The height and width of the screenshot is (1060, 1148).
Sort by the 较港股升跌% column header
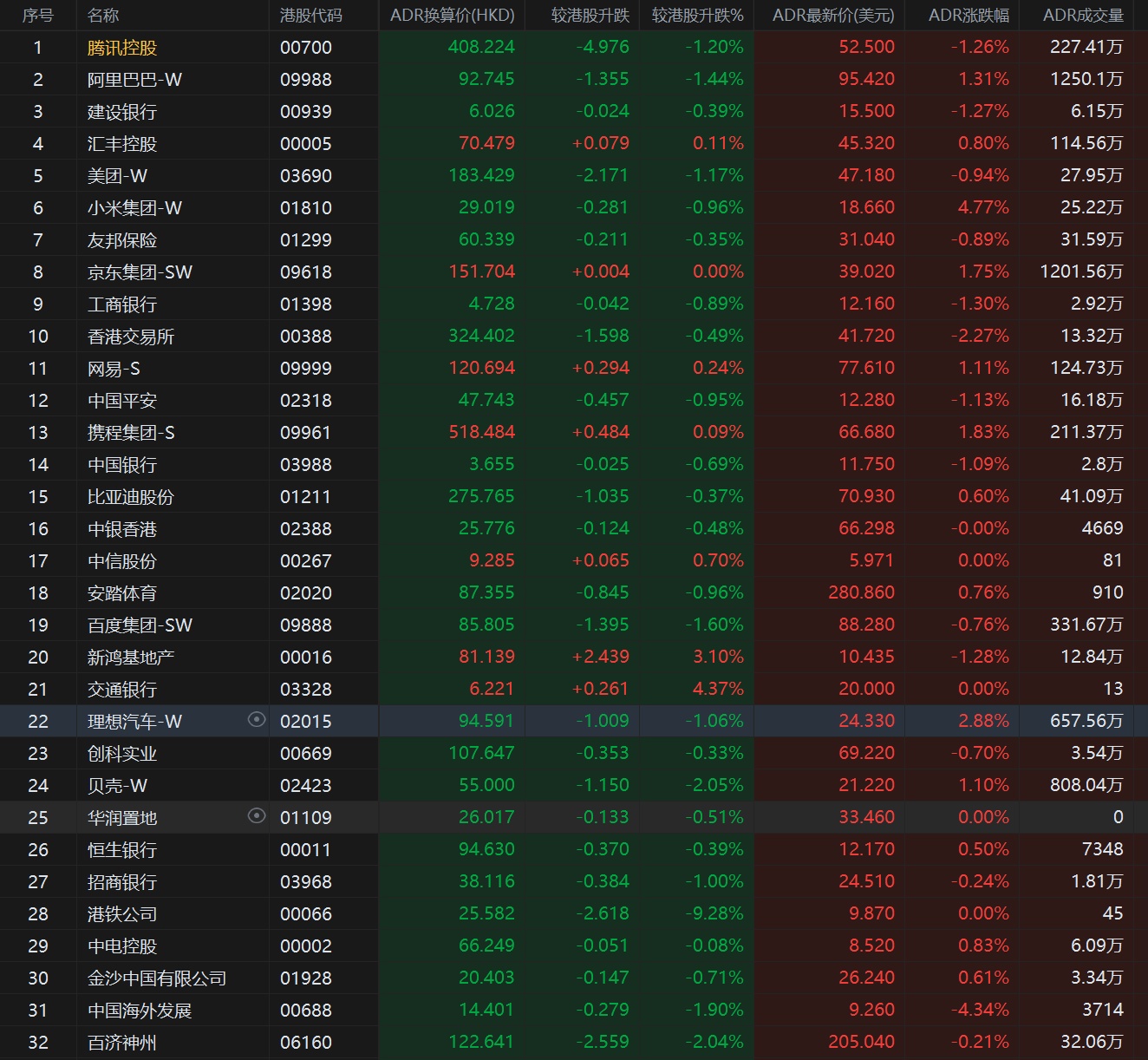698,16
